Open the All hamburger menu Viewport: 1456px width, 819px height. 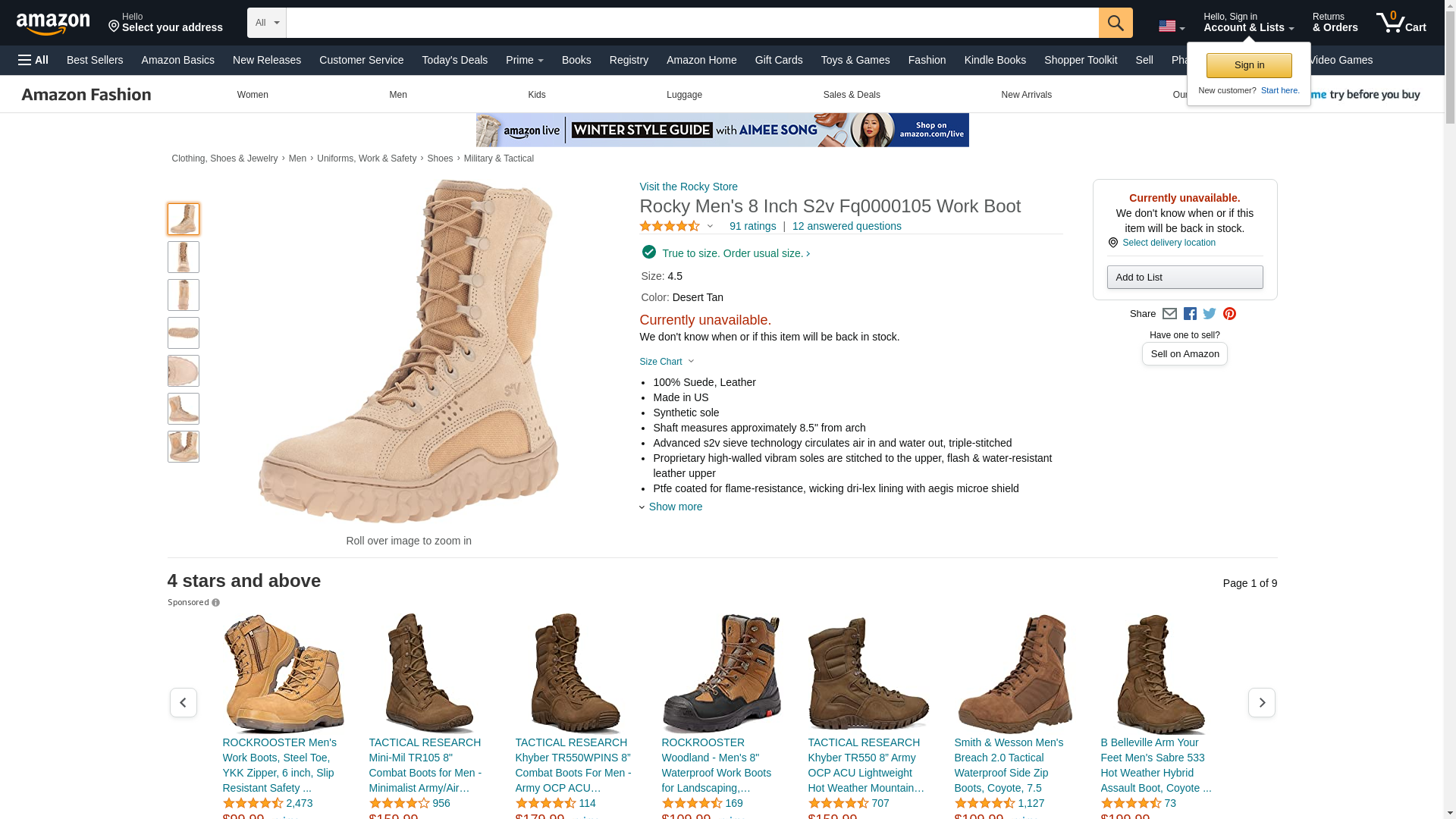pos(33,60)
